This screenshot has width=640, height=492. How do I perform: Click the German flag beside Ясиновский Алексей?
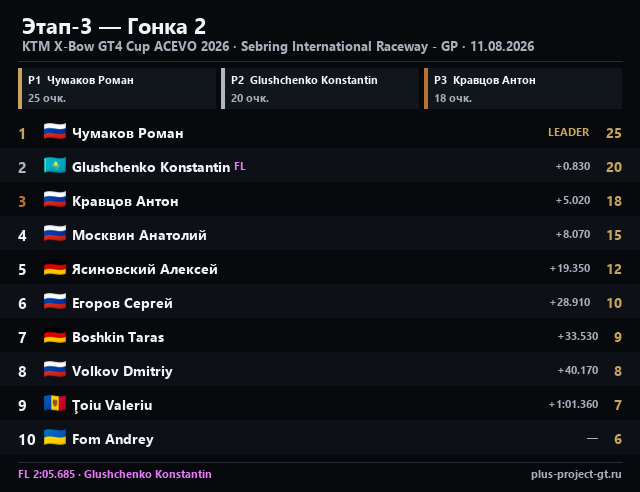pyautogui.click(x=55, y=268)
